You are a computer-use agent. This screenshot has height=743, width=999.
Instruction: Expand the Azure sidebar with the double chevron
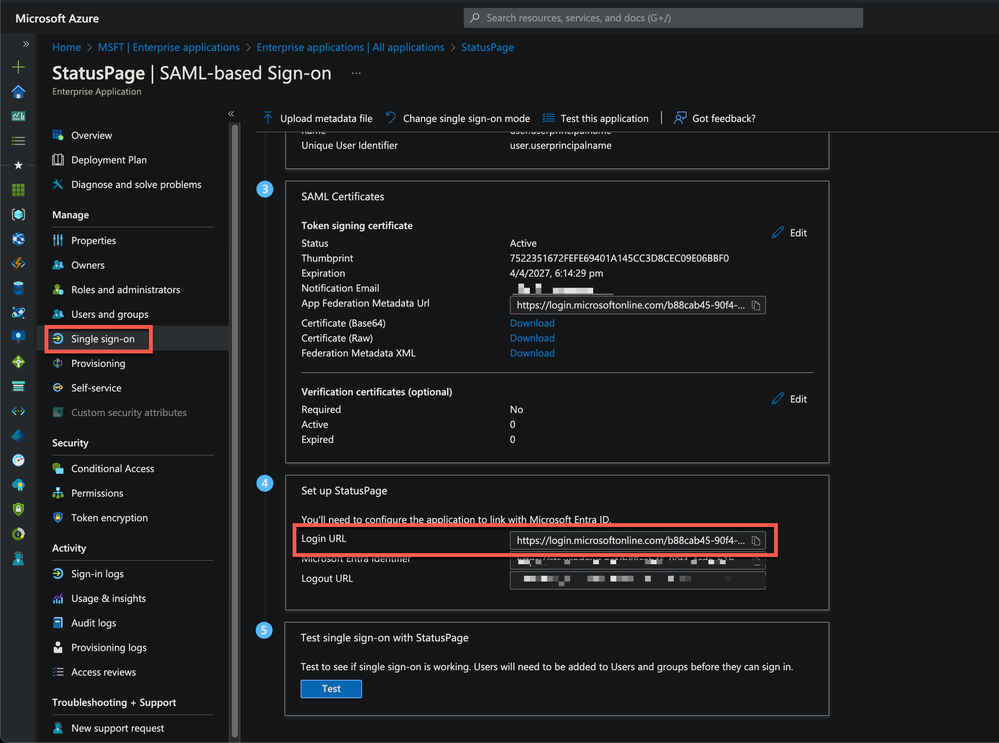25,44
